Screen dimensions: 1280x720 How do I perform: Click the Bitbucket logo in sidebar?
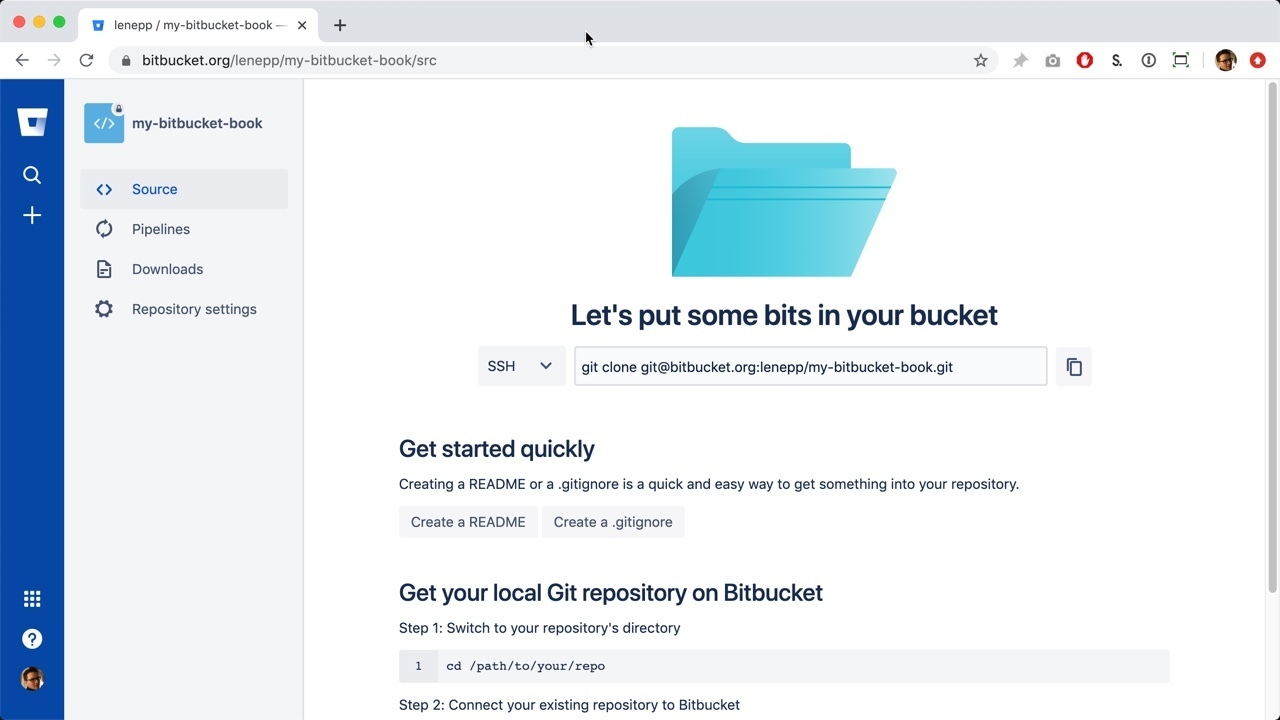32,123
